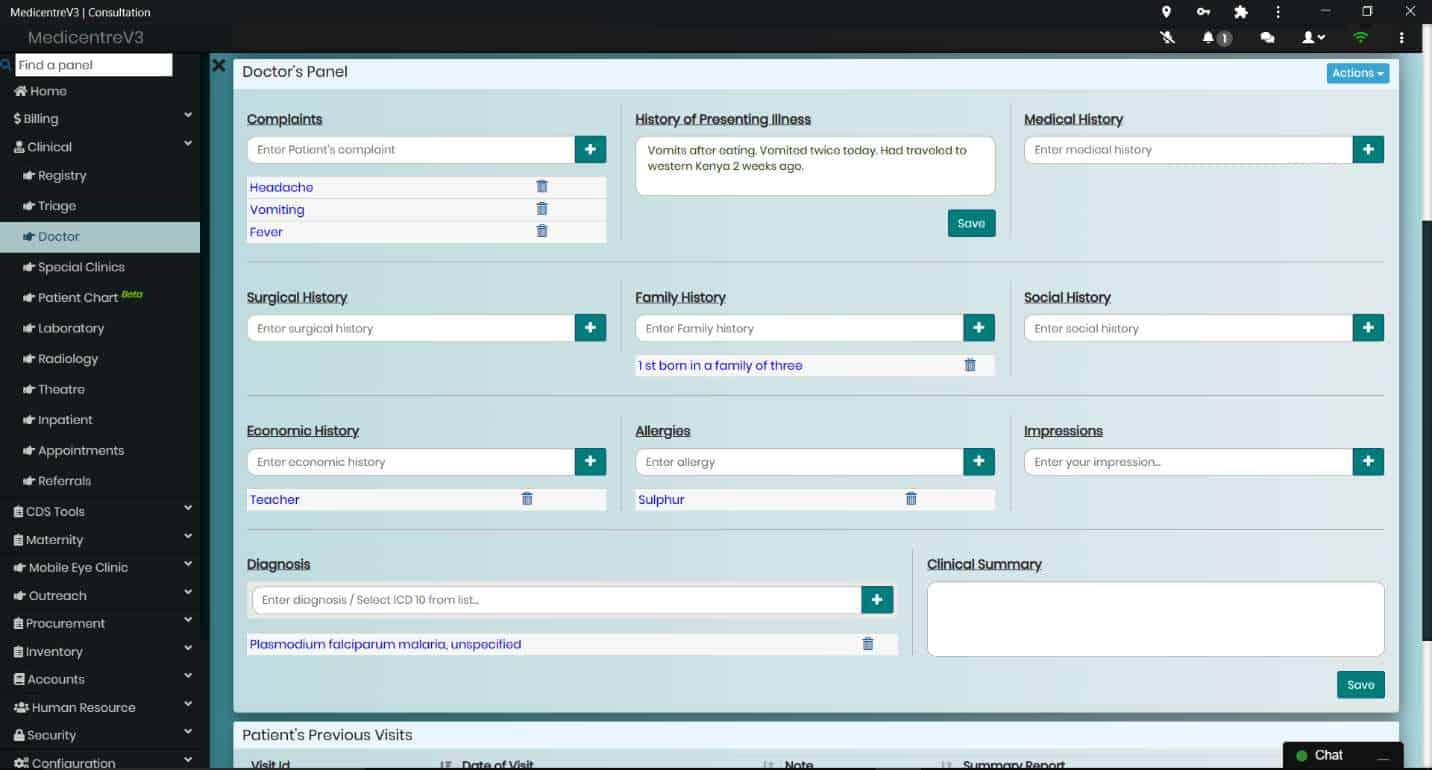Expand the Inventory menu
The height and width of the screenshot is (770, 1432).
pos(100,651)
